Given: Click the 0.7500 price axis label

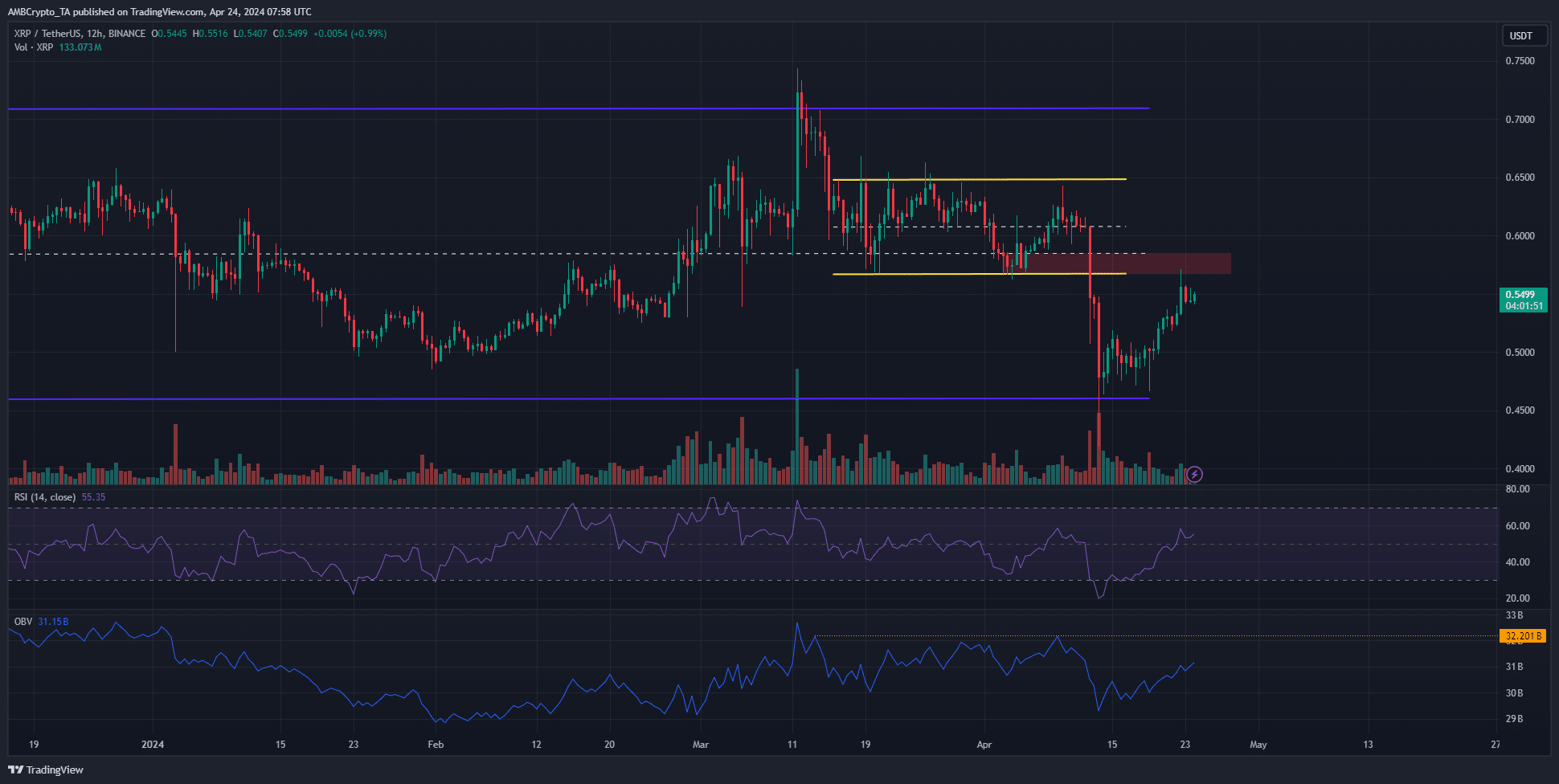Looking at the screenshot, I should [x=1520, y=61].
